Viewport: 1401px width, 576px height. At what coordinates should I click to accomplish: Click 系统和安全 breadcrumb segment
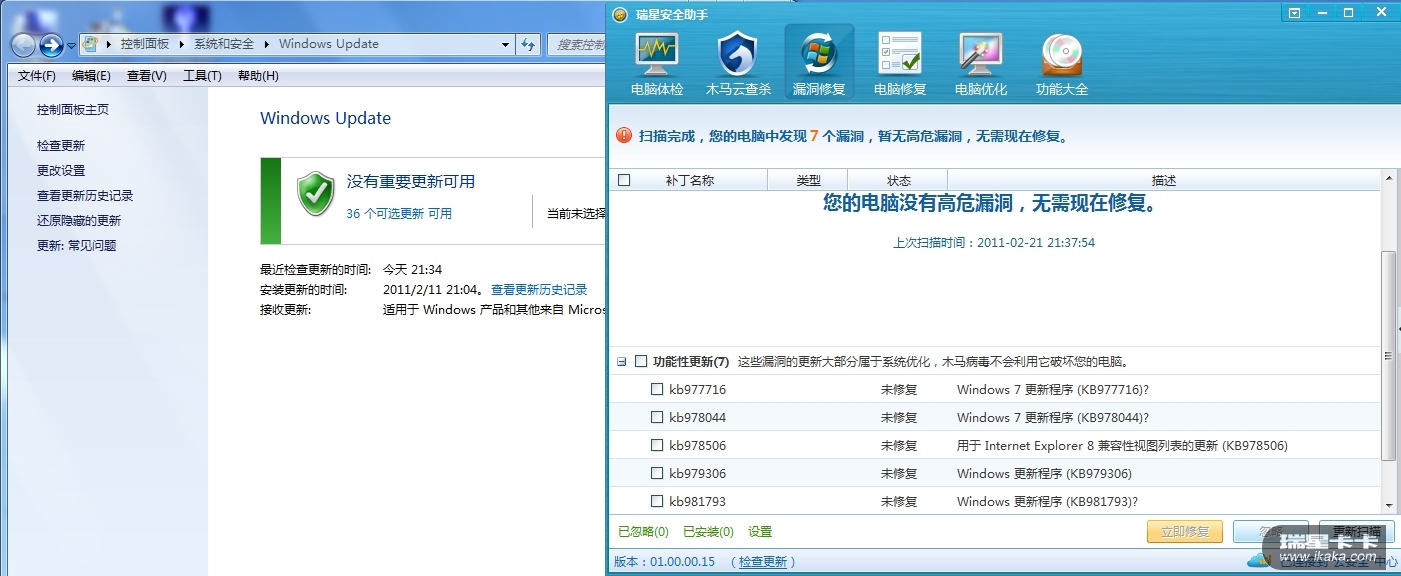(224, 44)
